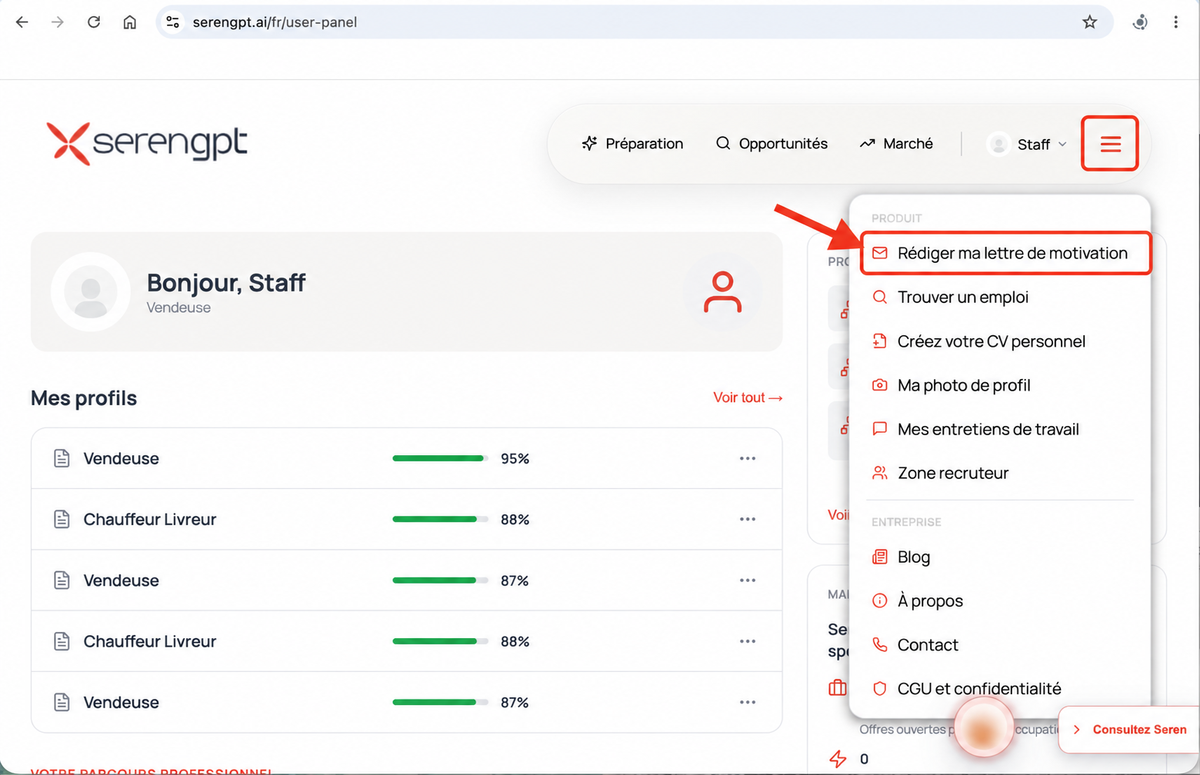Image resolution: width=1200 pixels, height=775 pixels.
Task: Bookmark this page with the star icon
Action: click(x=1090, y=22)
